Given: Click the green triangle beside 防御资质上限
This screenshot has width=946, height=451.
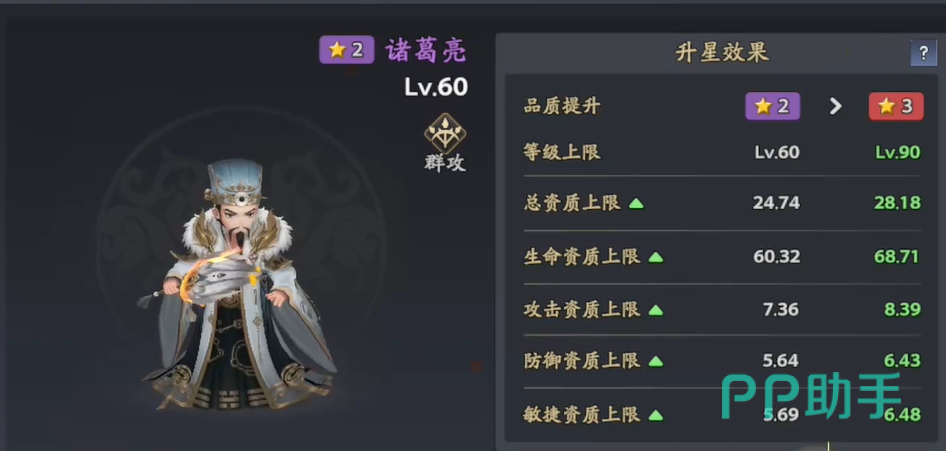Looking at the screenshot, I should (655, 362).
